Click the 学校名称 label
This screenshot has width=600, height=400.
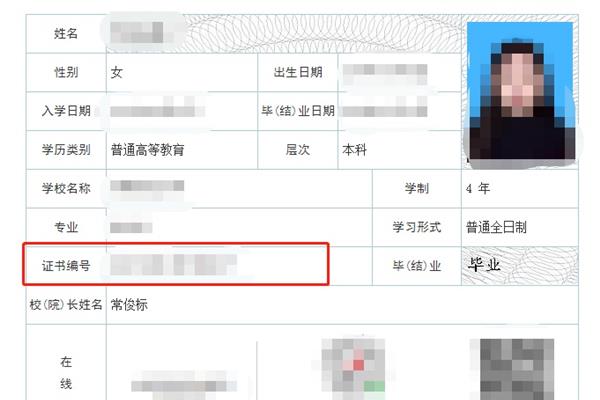pos(66,188)
